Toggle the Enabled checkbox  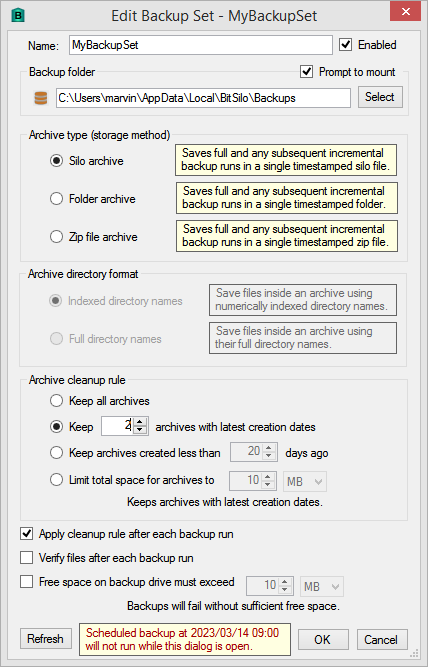tap(345, 45)
